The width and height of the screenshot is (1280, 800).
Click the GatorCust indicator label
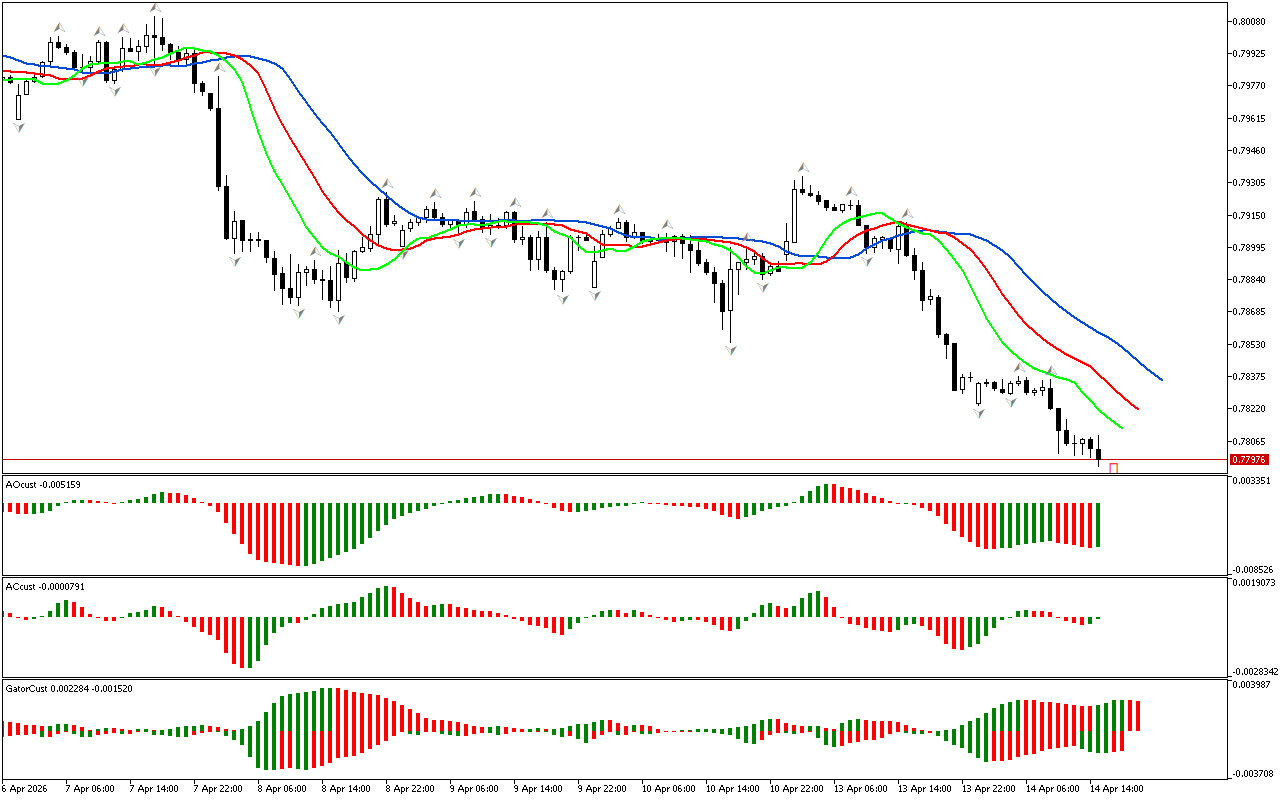[x=69, y=688]
